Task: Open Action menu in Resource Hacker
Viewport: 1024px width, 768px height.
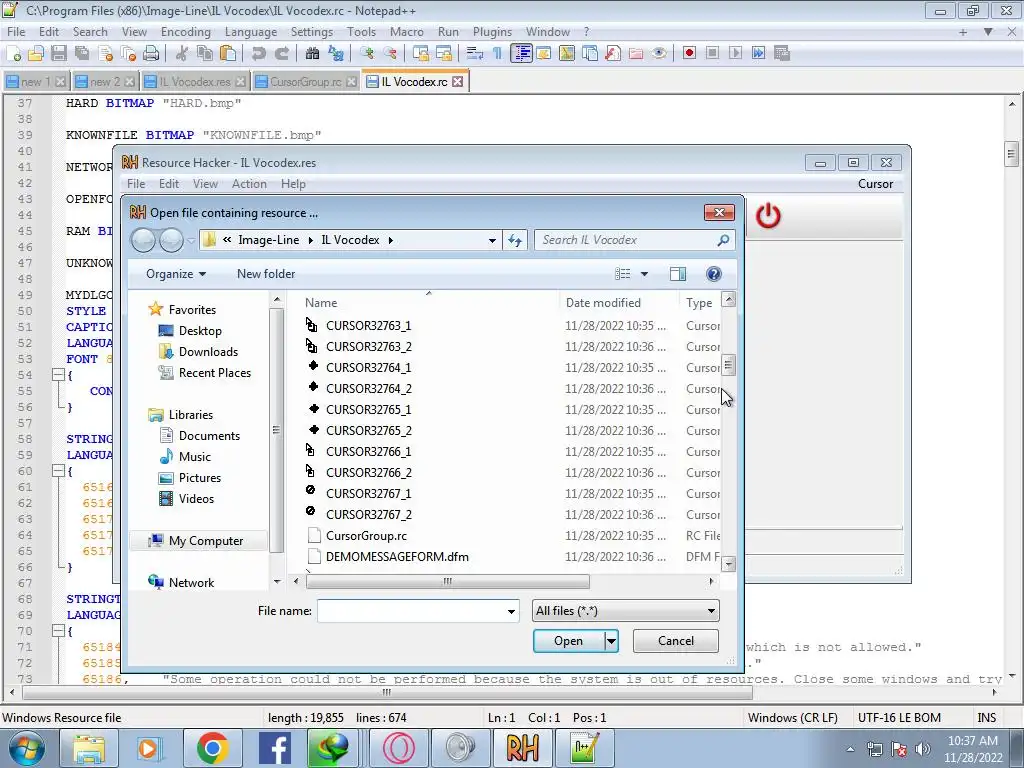Action: pyautogui.click(x=249, y=184)
